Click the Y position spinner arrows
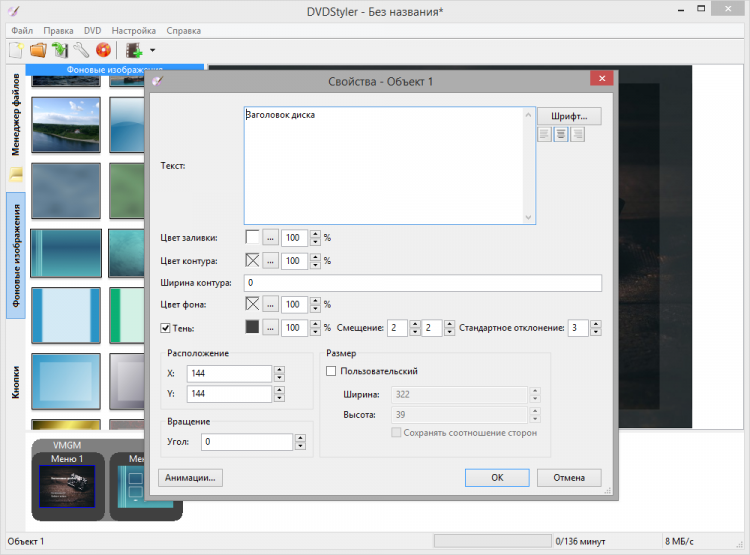This screenshot has height=555, width=750. pyautogui.click(x=279, y=394)
